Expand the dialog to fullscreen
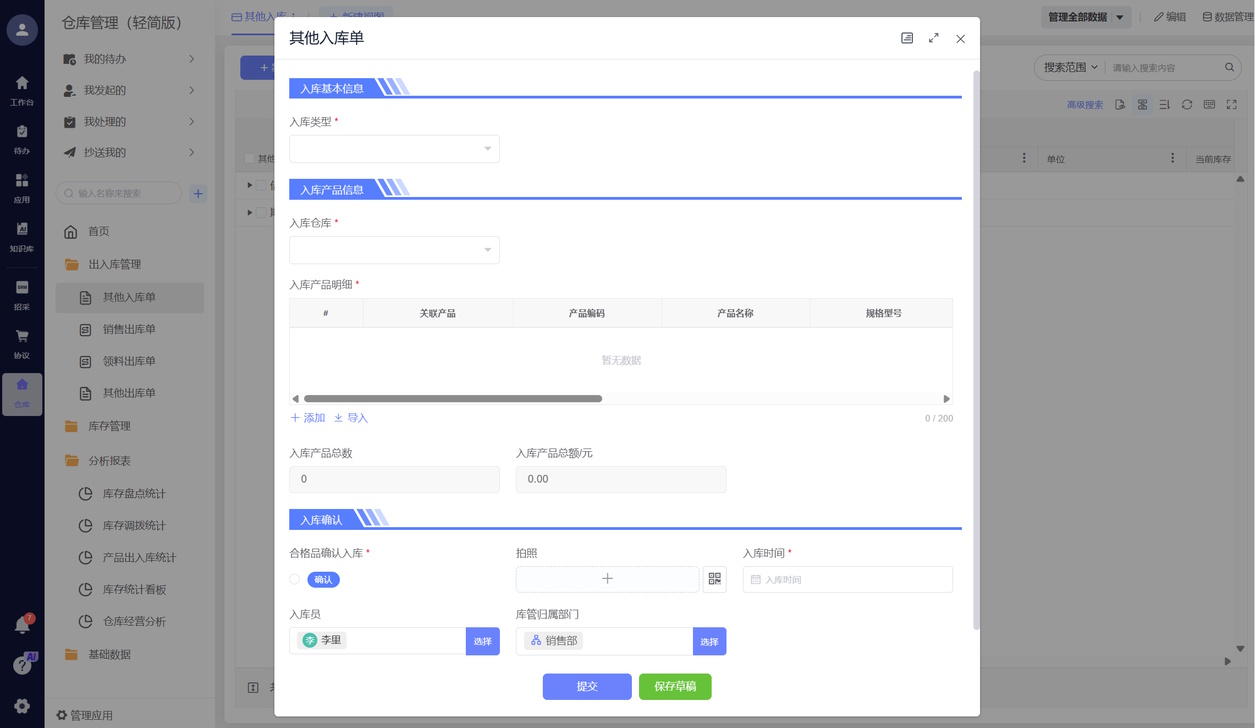1255x728 pixels. 933,38
